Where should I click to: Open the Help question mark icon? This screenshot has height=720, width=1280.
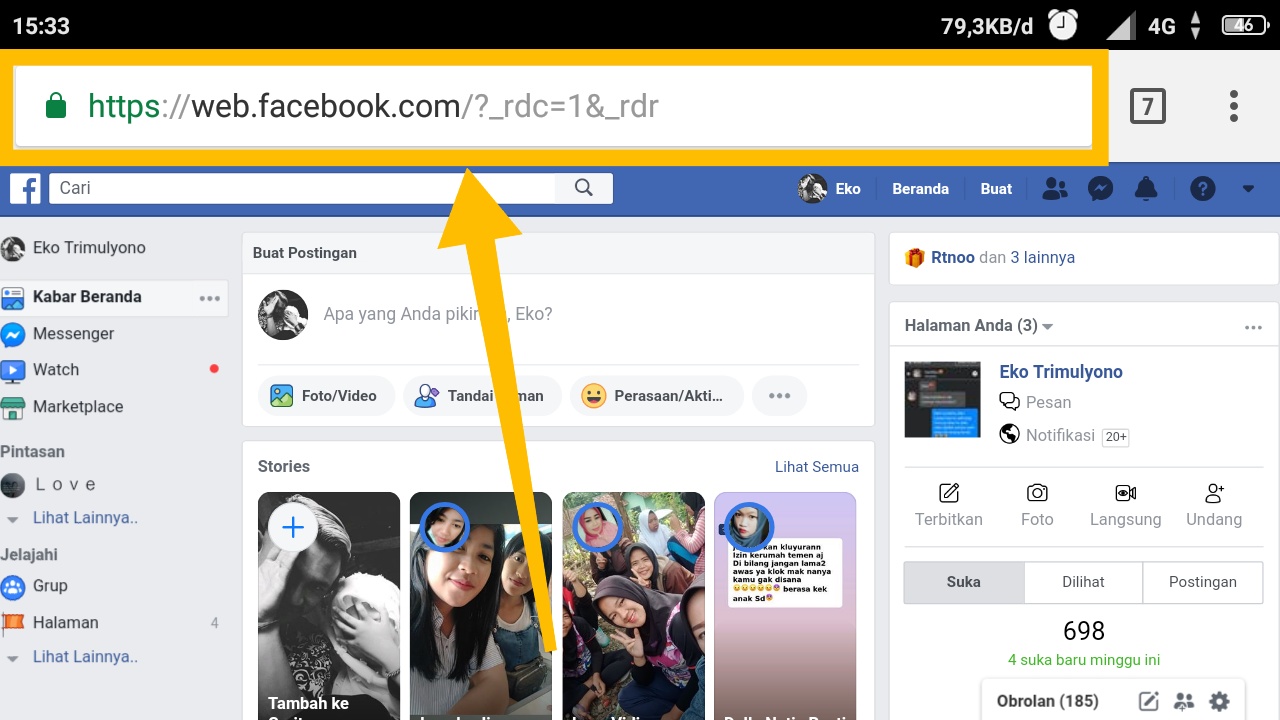(x=1203, y=189)
